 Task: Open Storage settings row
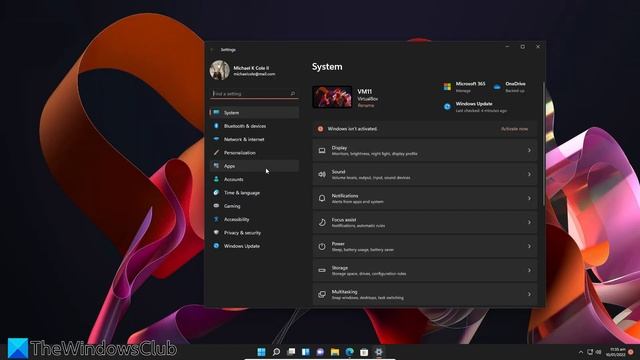click(x=425, y=270)
